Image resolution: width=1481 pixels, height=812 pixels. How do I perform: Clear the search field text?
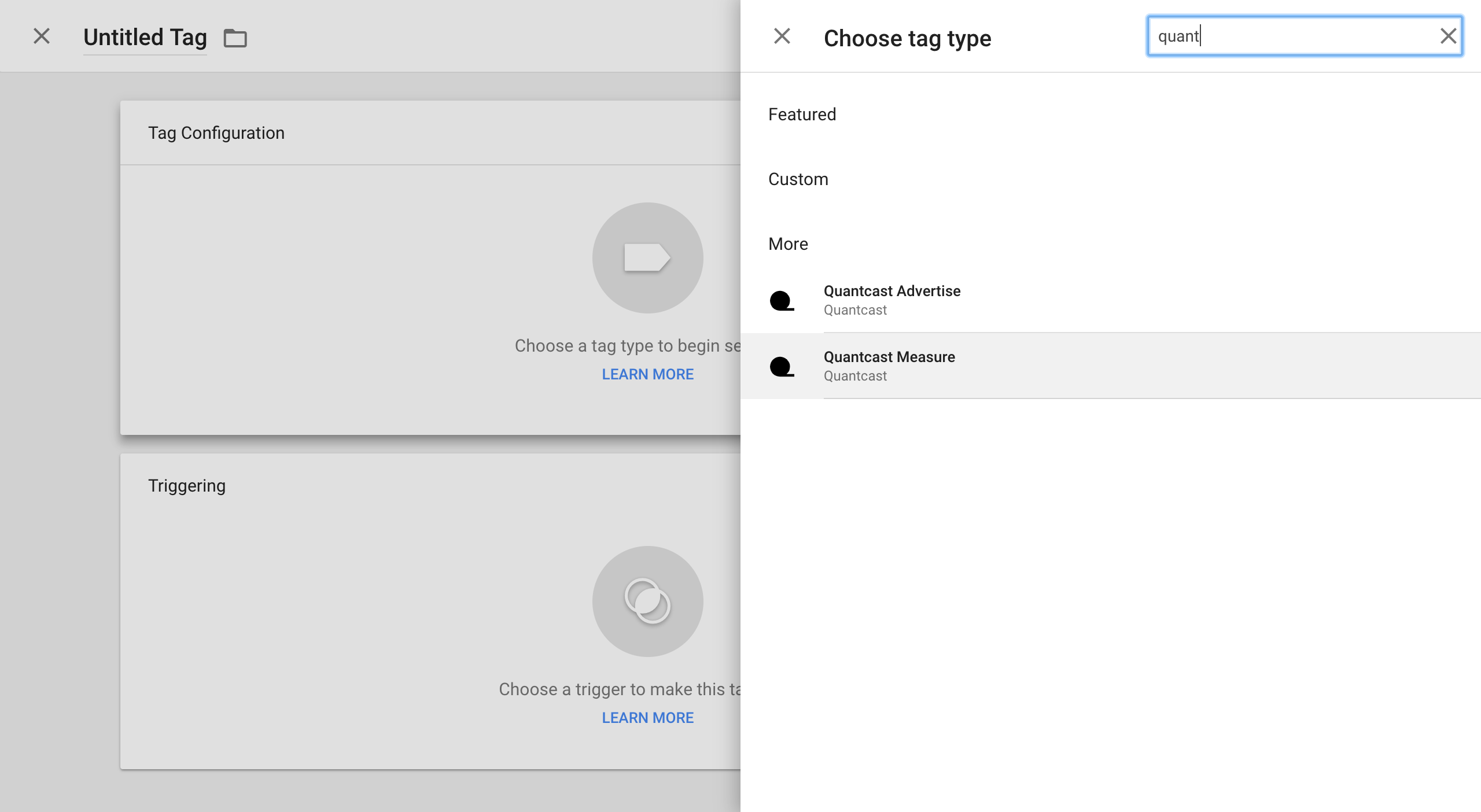[1448, 36]
